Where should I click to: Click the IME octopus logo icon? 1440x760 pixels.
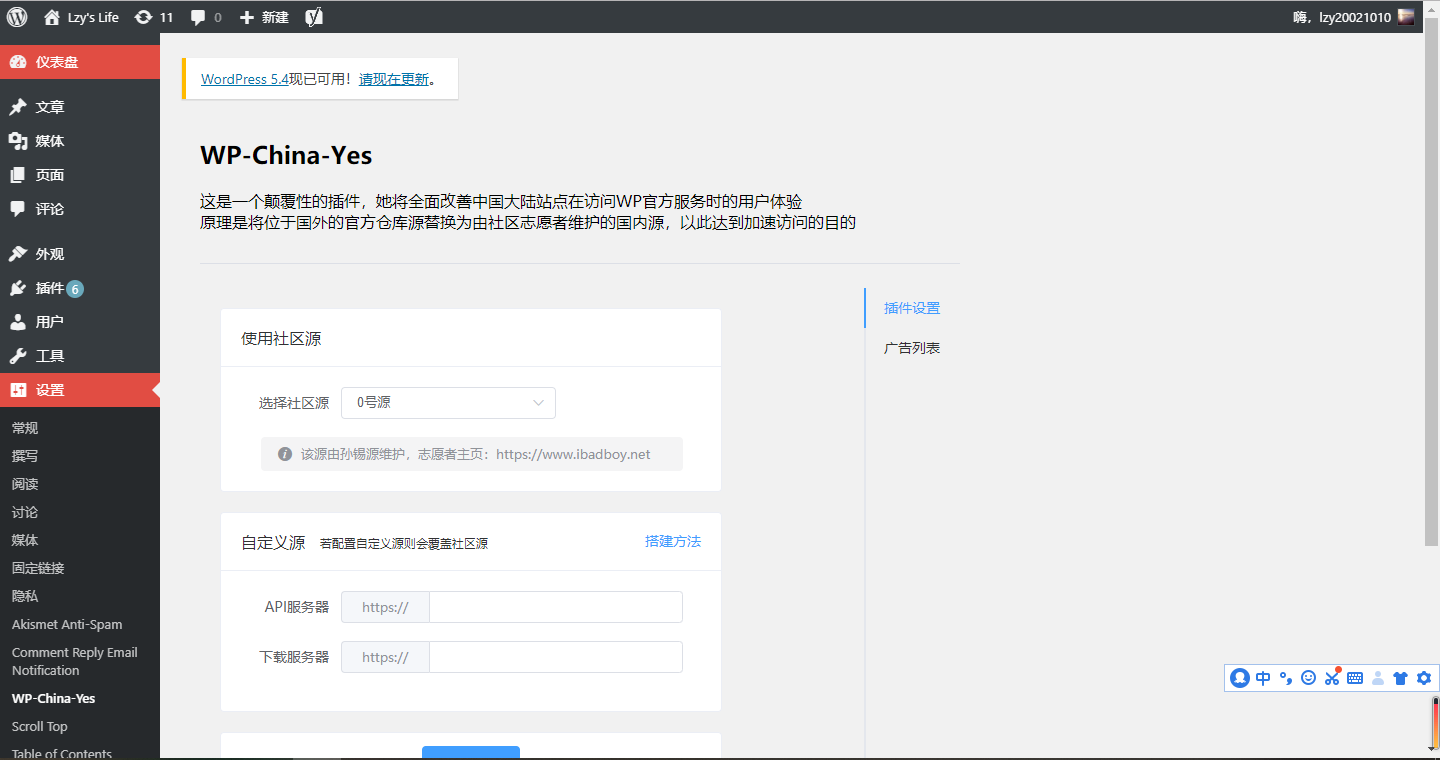(x=1240, y=678)
